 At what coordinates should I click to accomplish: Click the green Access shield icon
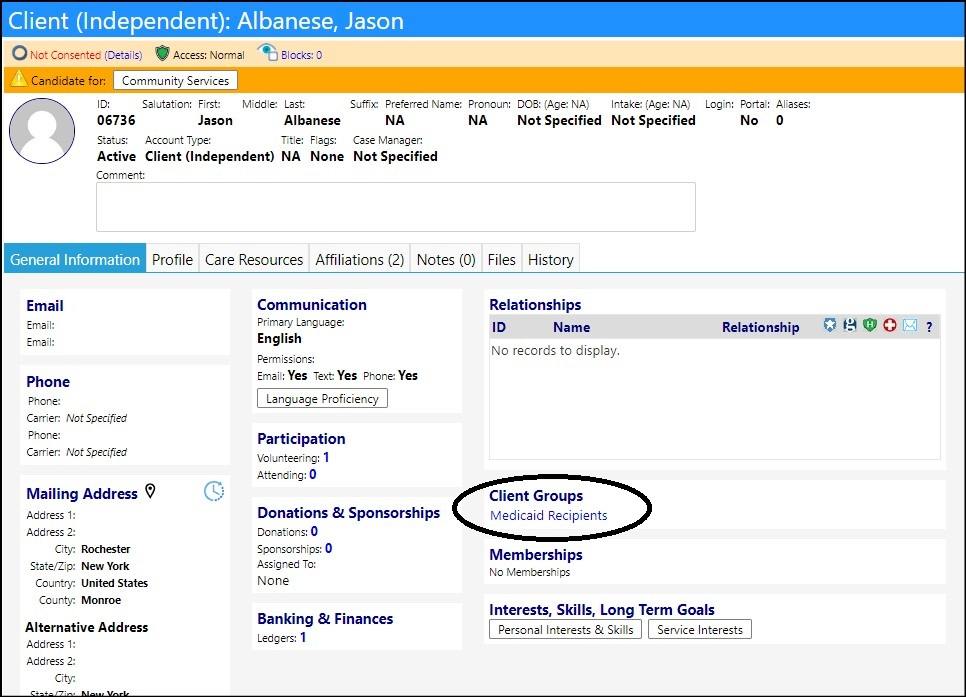162,54
